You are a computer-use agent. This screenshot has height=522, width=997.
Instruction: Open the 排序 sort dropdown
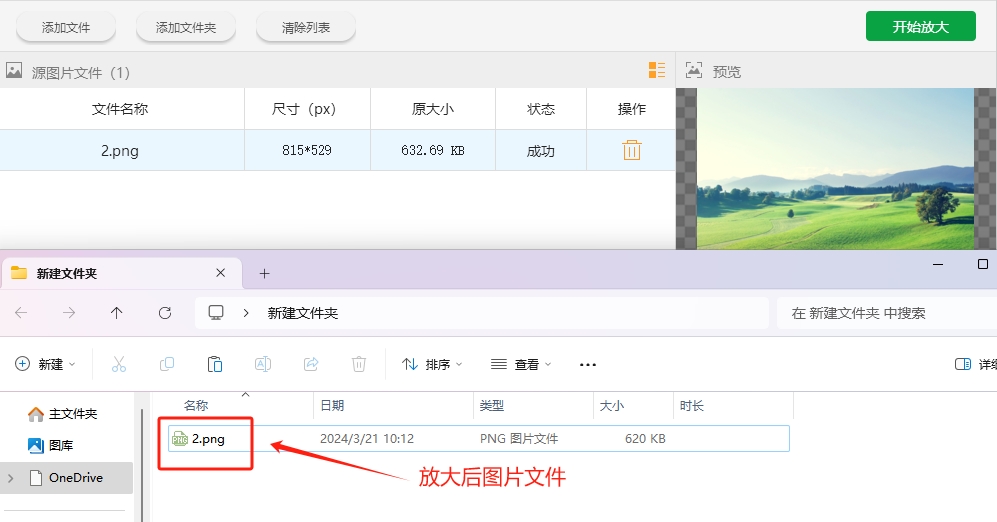[432, 364]
